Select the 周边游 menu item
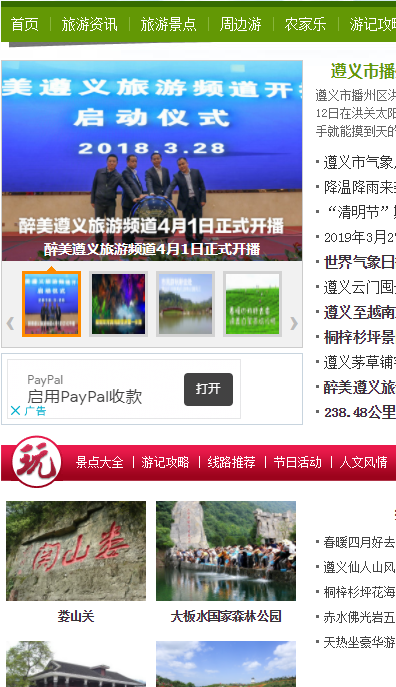This screenshot has width=396, height=687. tap(240, 24)
